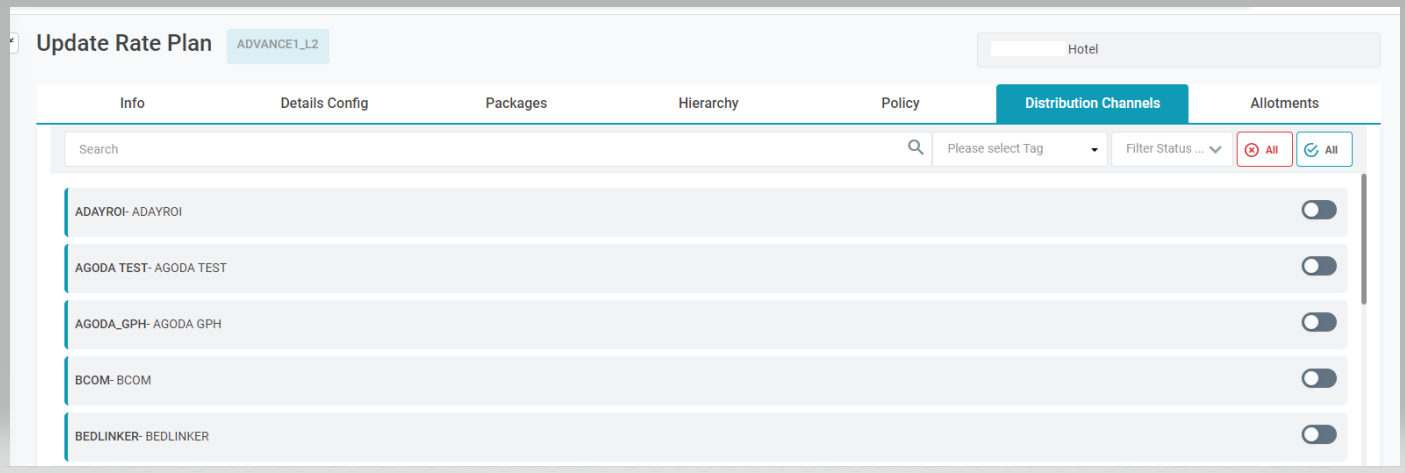This screenshot has height=473, width=1405.
Task: Enable the ADAYROI channel toggle
Action: 1318,210
